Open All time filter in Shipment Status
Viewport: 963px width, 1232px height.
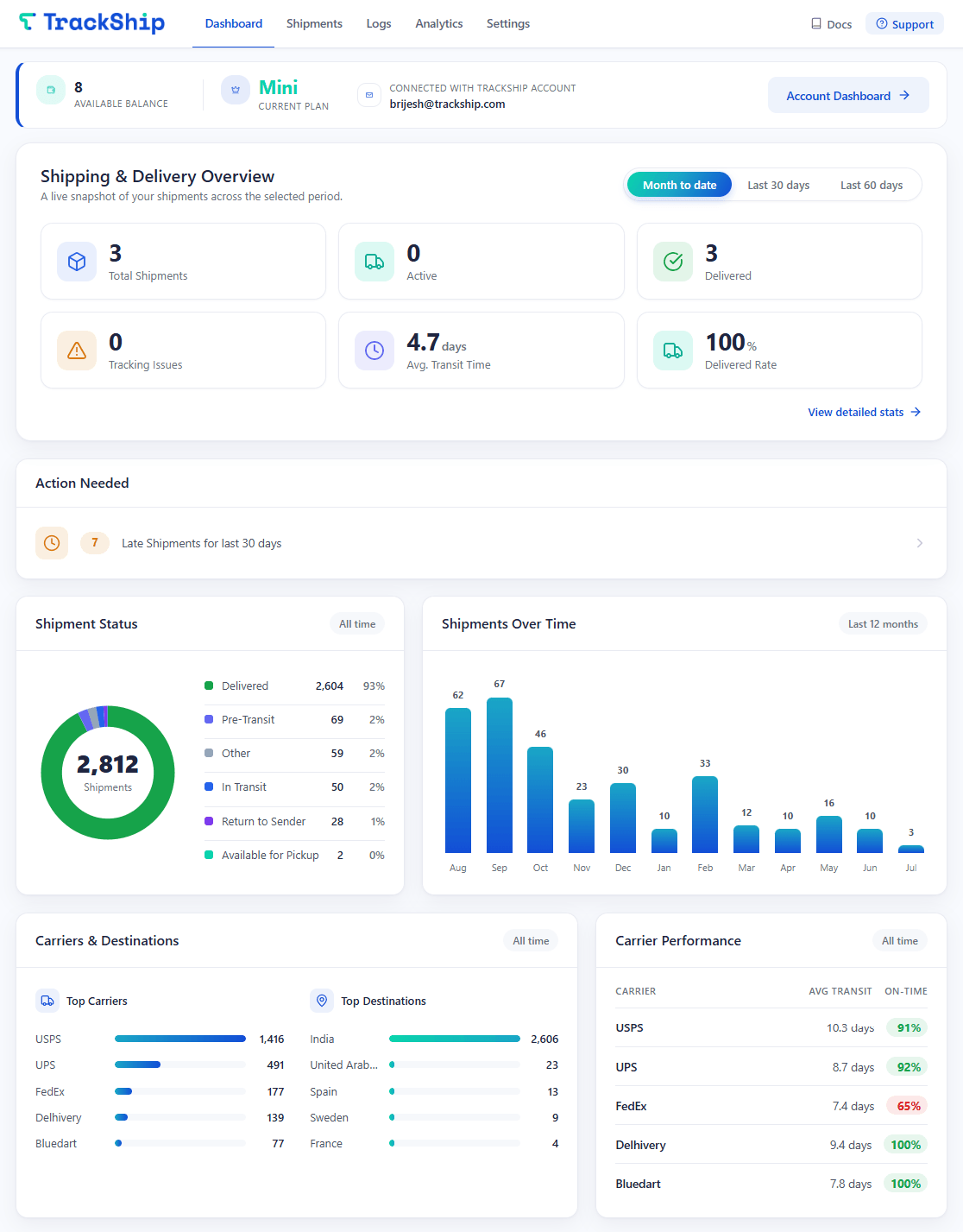pos(357,624)
